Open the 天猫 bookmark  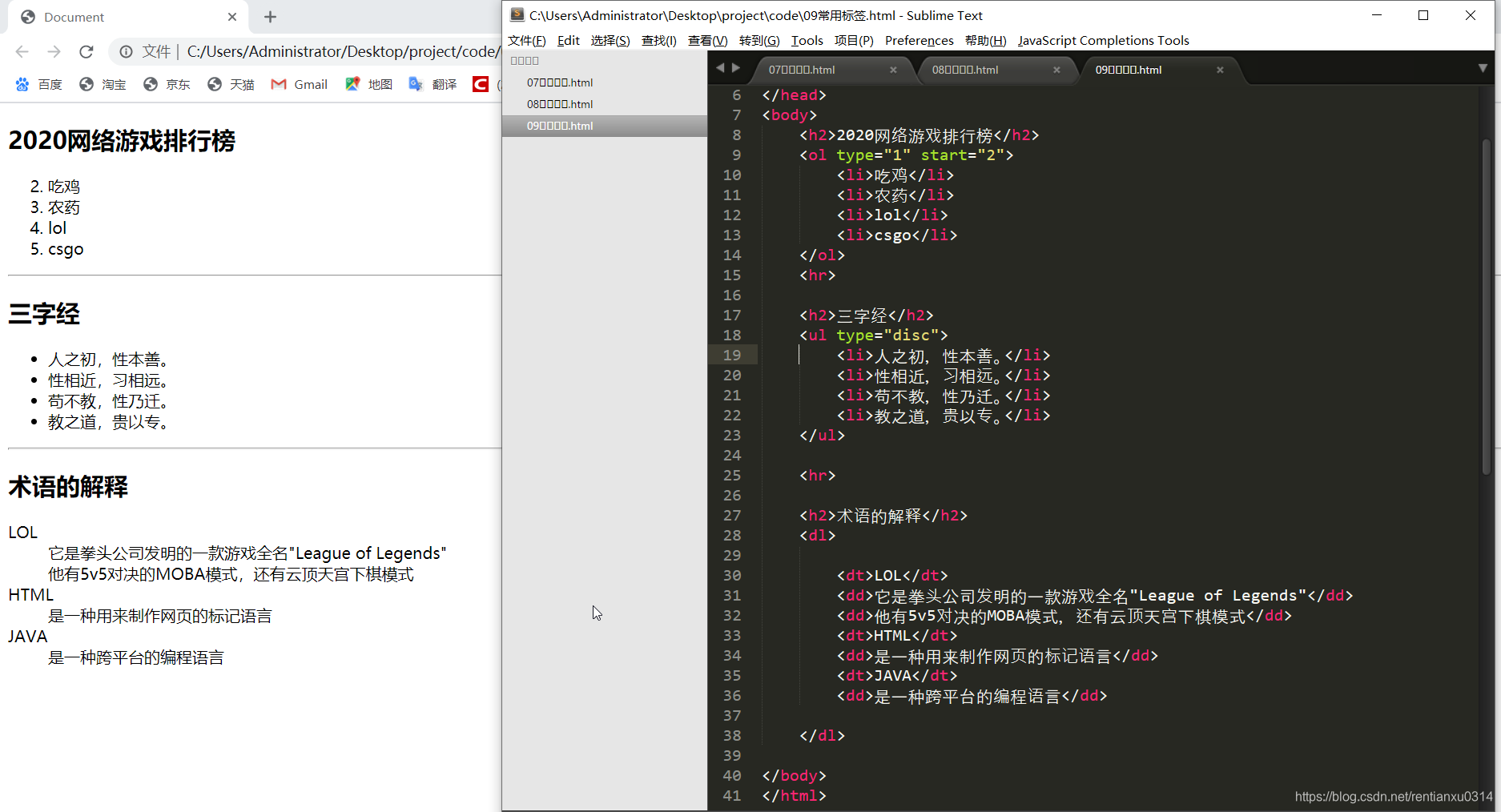coord(231,84)
